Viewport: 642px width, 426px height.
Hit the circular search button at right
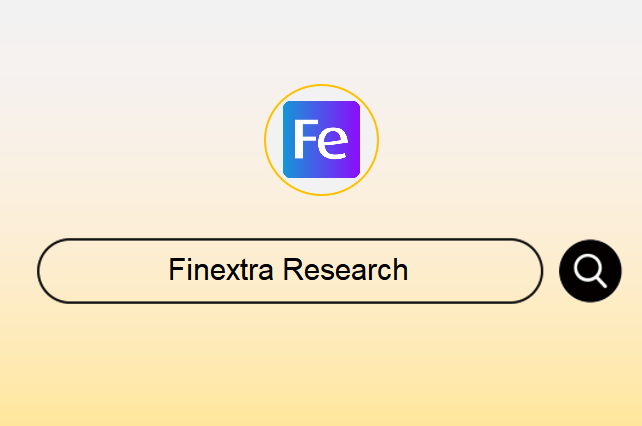pyautogui.click(x=590, y=271)
